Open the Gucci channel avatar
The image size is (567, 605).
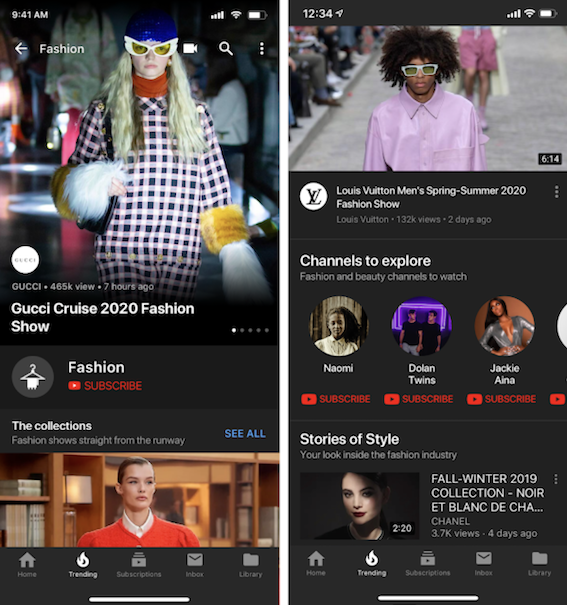pyautogui.click(x=25, y=260)
